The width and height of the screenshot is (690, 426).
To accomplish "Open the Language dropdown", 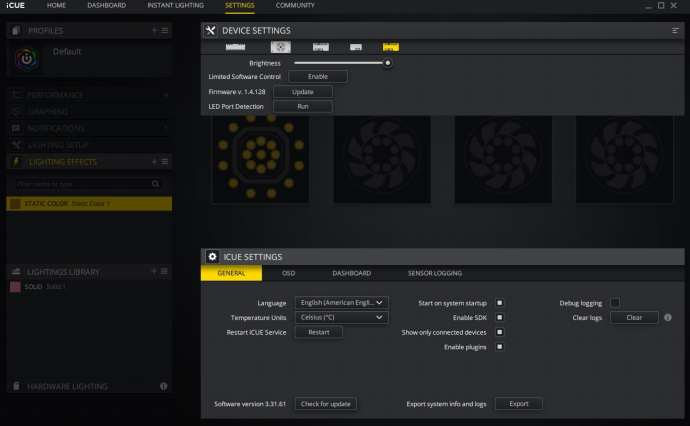I will pyautogui.click(x=341, y=303).
